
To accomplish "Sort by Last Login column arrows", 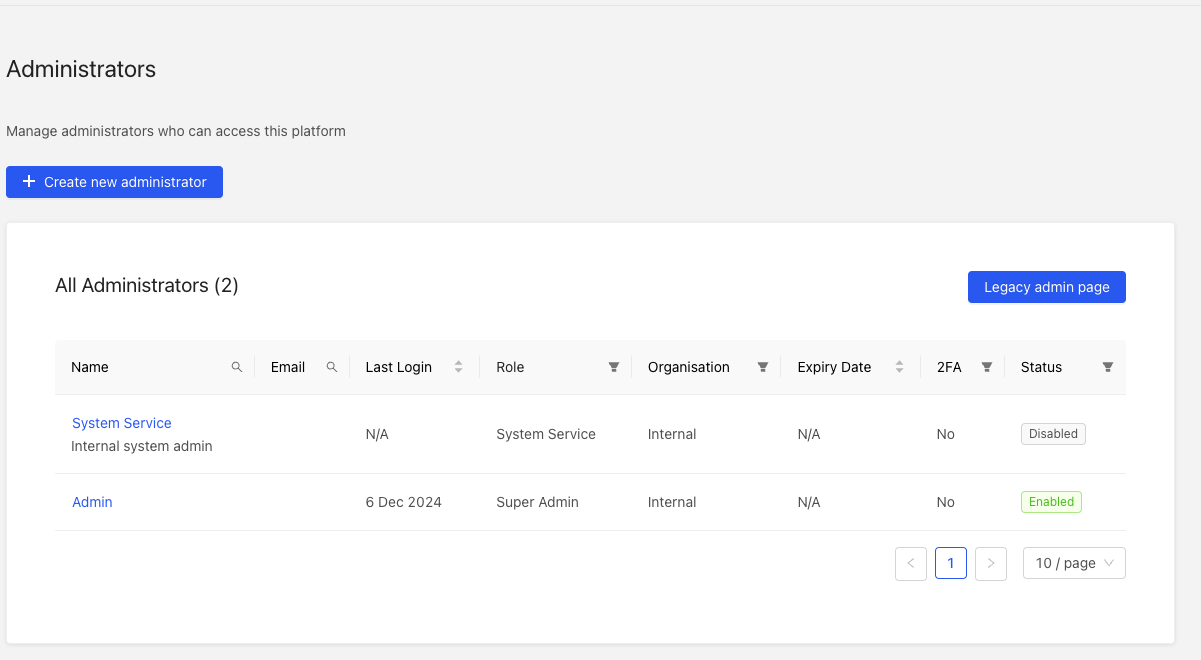I will click(458, 367).
